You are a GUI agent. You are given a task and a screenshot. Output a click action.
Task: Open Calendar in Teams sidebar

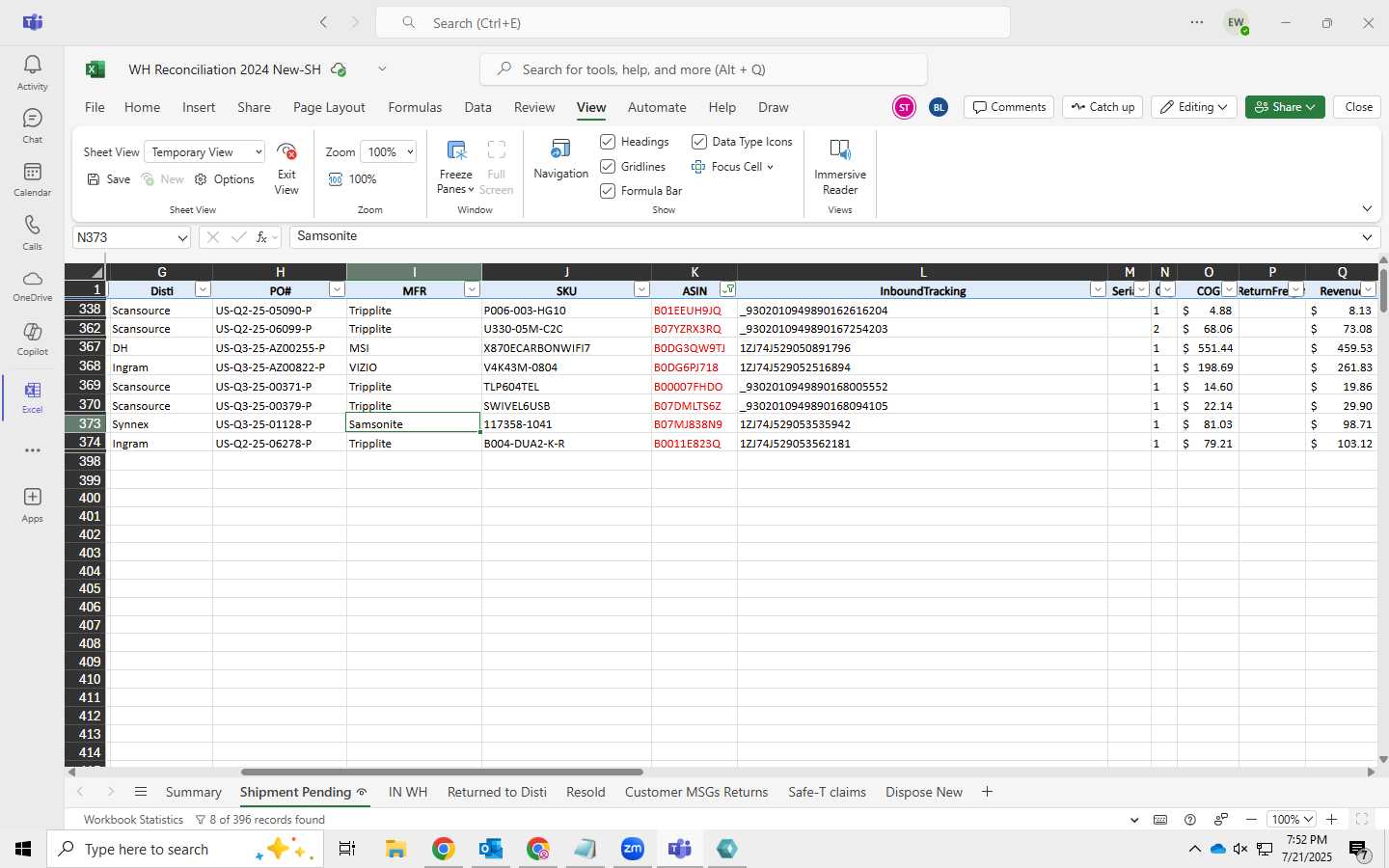click(x=32, y=179)
